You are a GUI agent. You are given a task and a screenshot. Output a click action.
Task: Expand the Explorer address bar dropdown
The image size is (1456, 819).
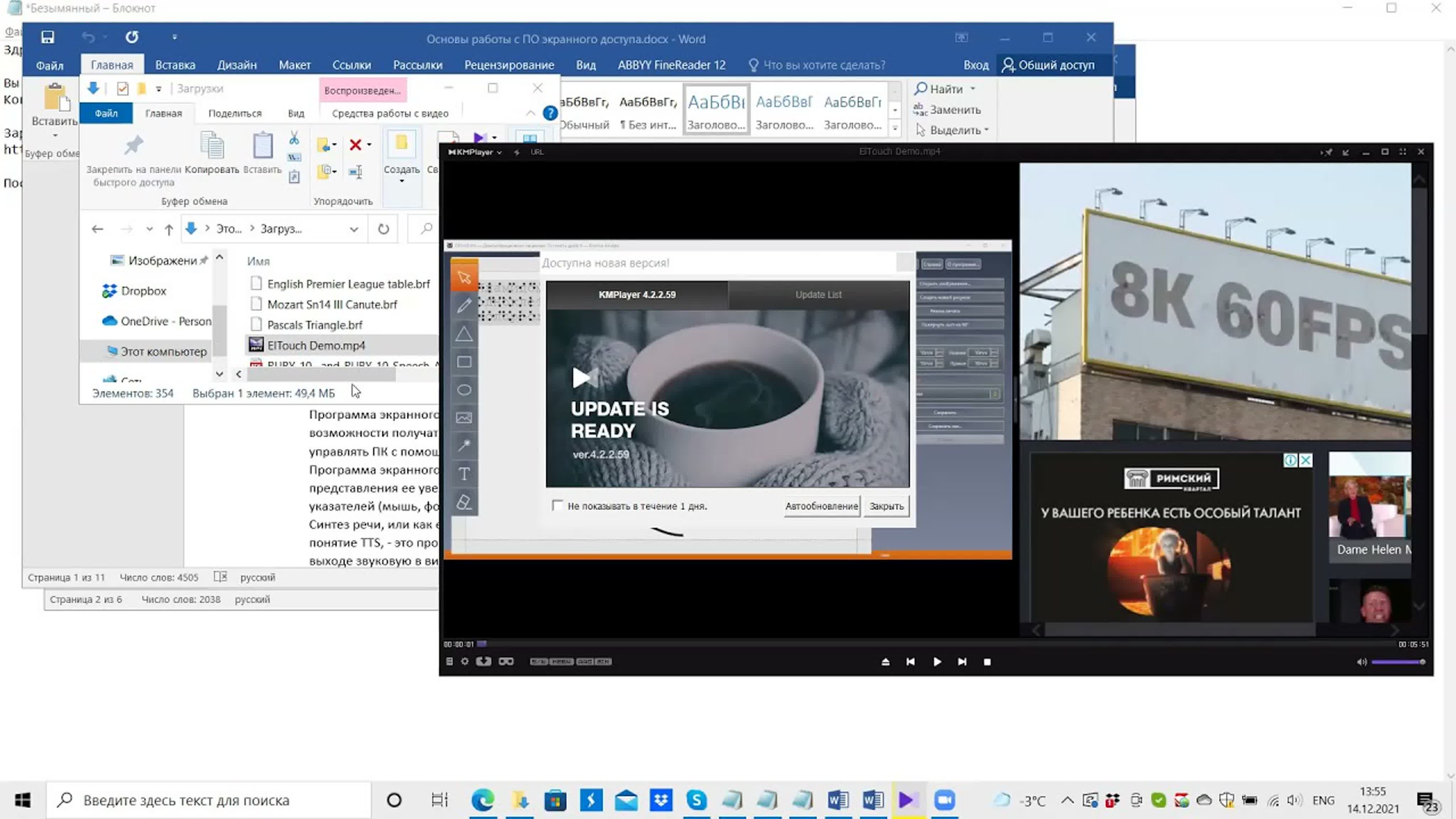click(354, 229)
